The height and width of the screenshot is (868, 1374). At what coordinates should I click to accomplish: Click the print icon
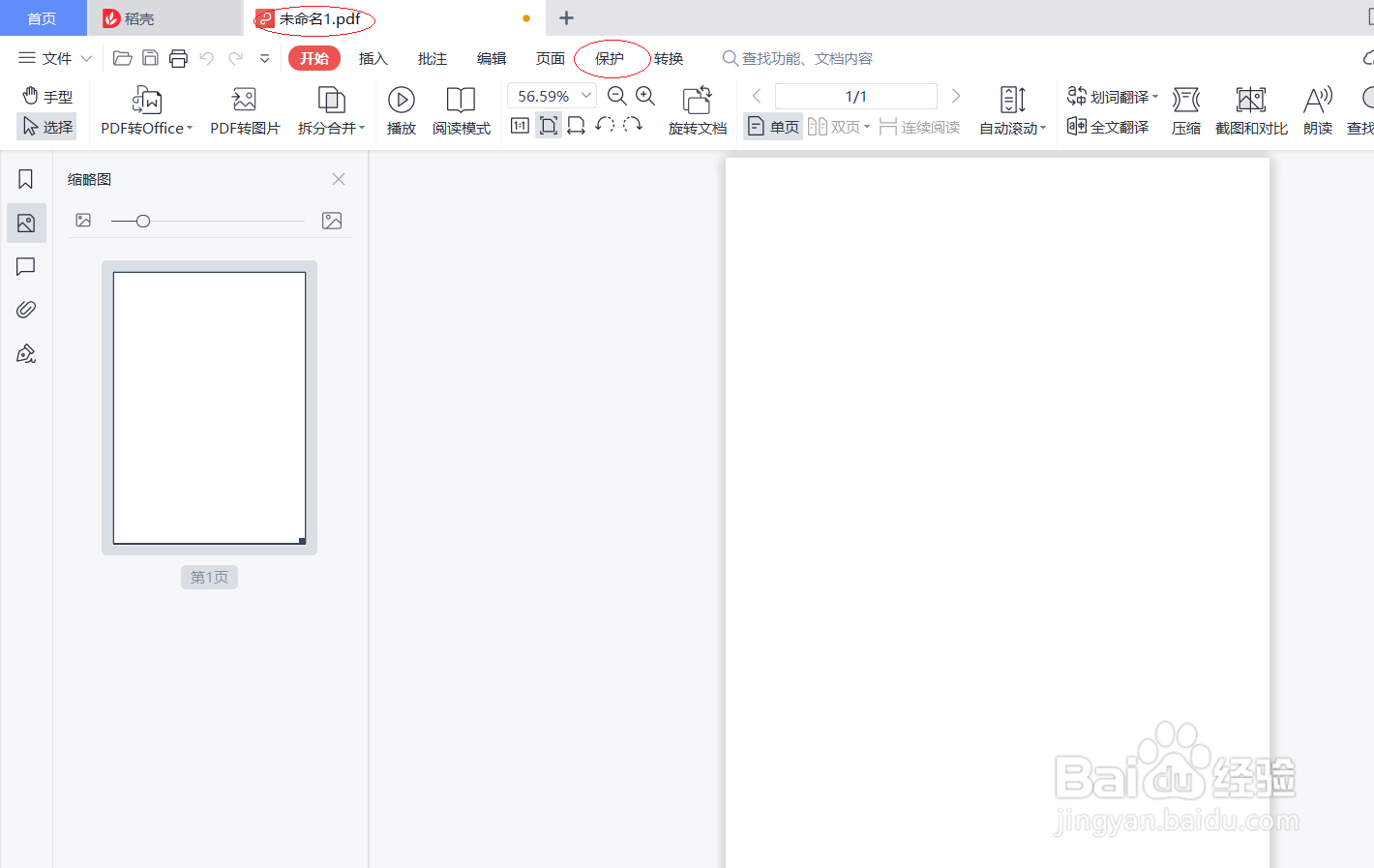(x=178, y=58)
